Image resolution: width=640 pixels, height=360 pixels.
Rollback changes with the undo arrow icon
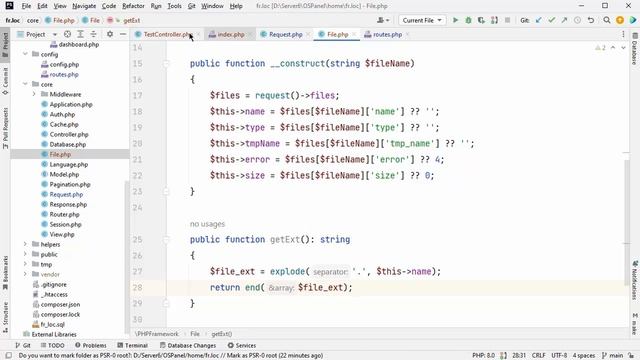pyautogui.click(x=591, y=20)
